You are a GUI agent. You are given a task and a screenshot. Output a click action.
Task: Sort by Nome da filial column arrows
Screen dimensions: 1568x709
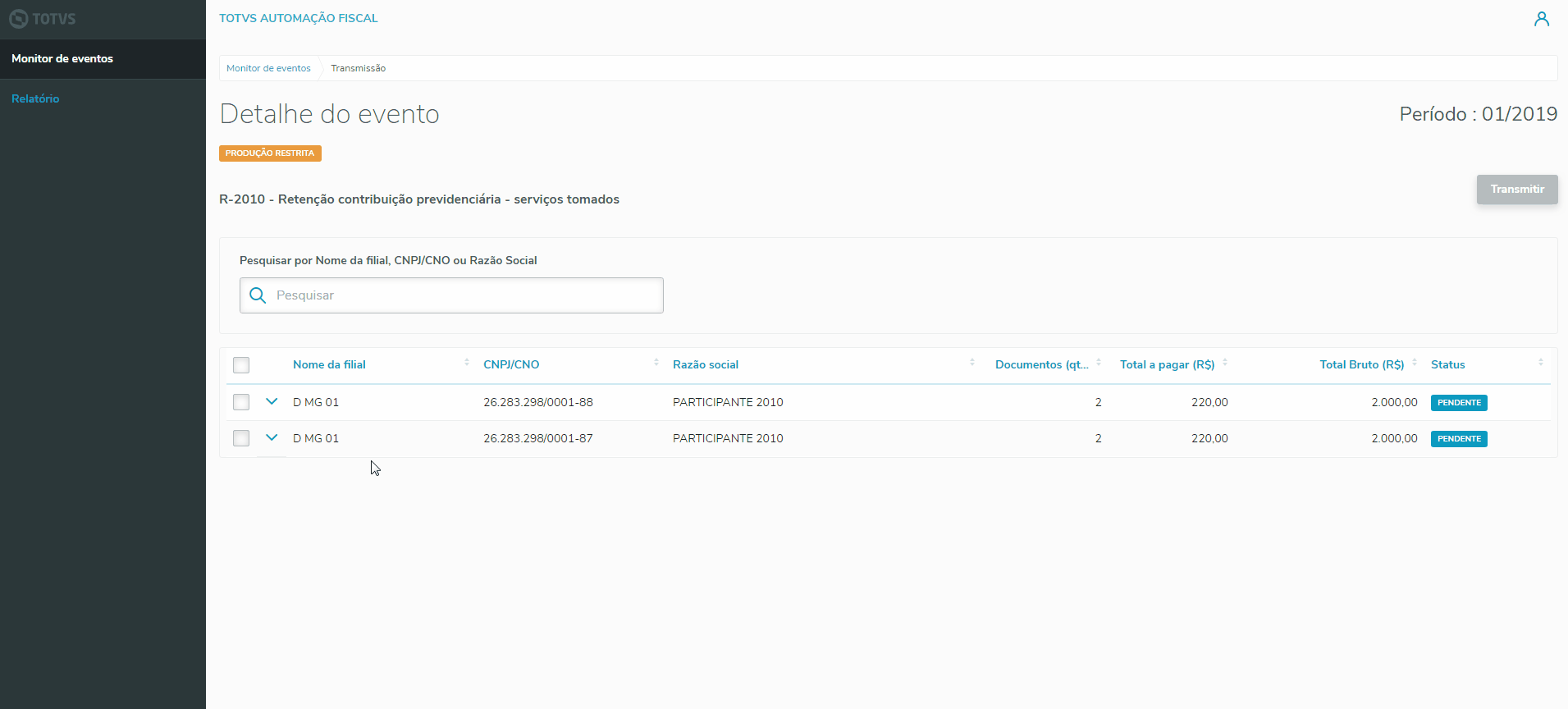coord(467,362)
